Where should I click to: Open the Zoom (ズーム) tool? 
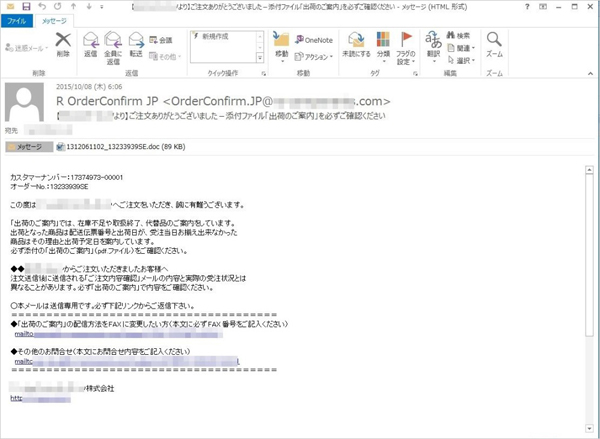click(x=494, y=45)
